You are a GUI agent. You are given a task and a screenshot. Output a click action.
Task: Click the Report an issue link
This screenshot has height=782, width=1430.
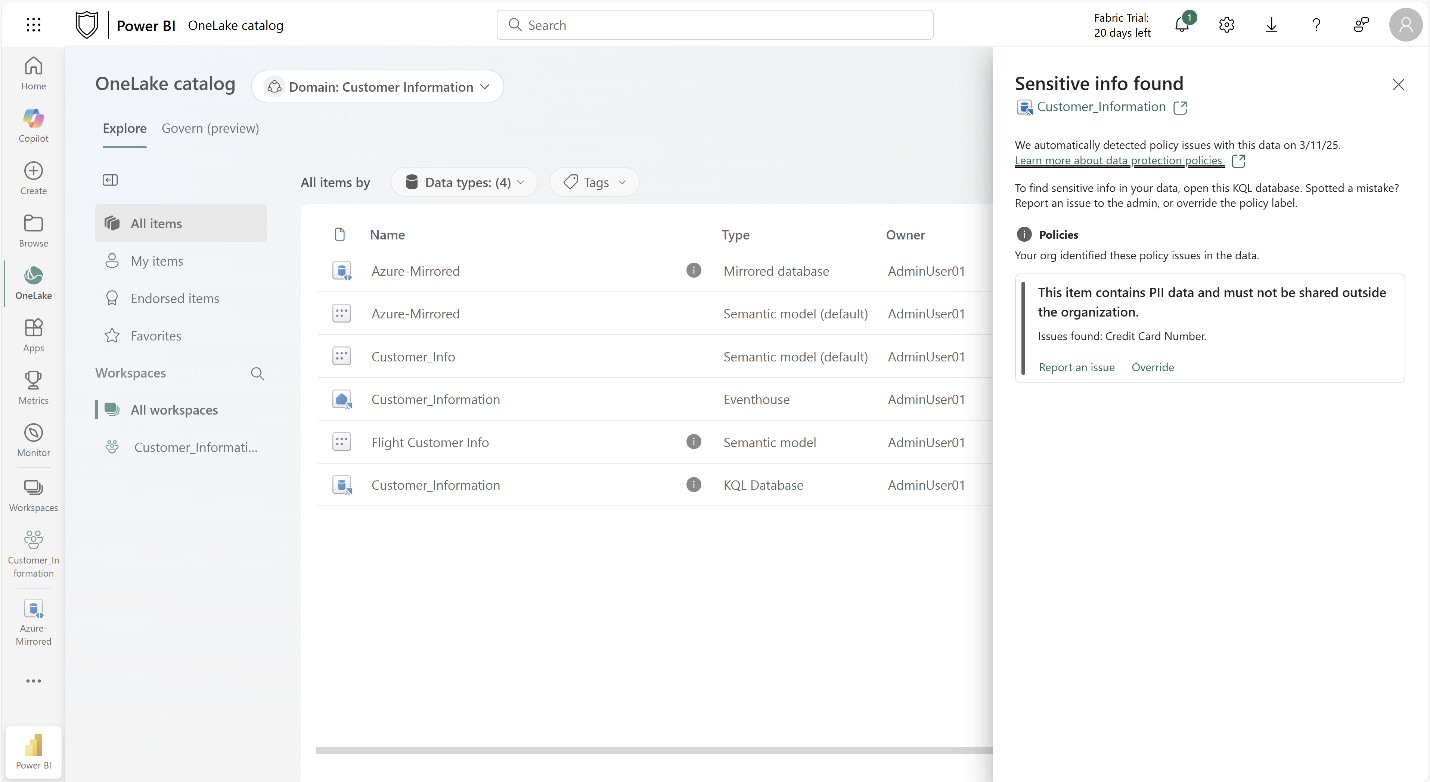[1076, 367]
